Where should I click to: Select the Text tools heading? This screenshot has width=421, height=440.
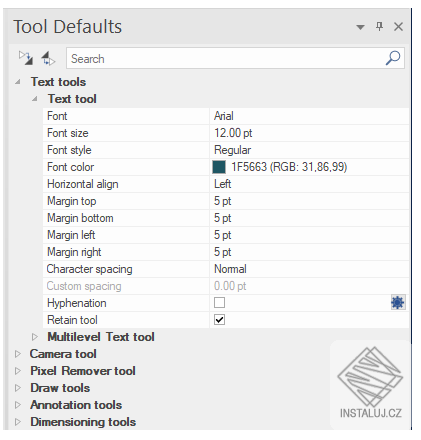tap(58, 82)
